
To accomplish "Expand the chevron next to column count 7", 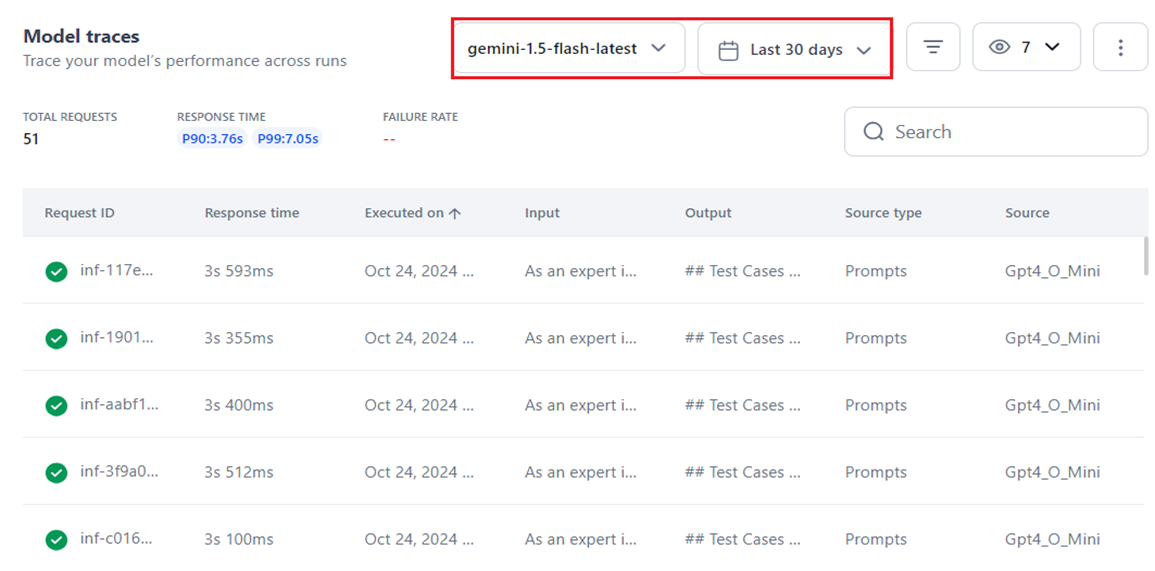I will click(x=1052, y=47).
